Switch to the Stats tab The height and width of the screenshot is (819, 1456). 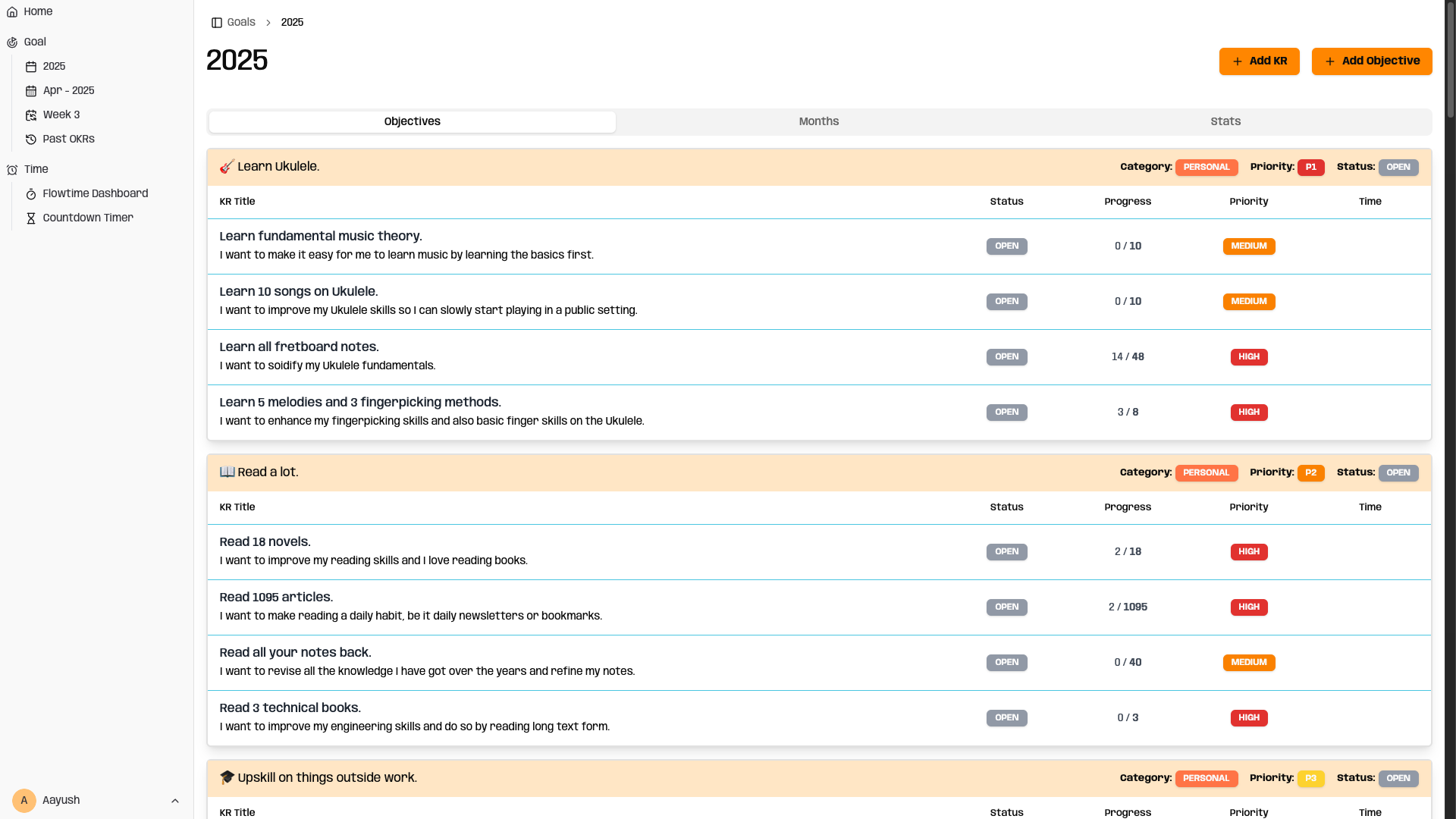1225,122
